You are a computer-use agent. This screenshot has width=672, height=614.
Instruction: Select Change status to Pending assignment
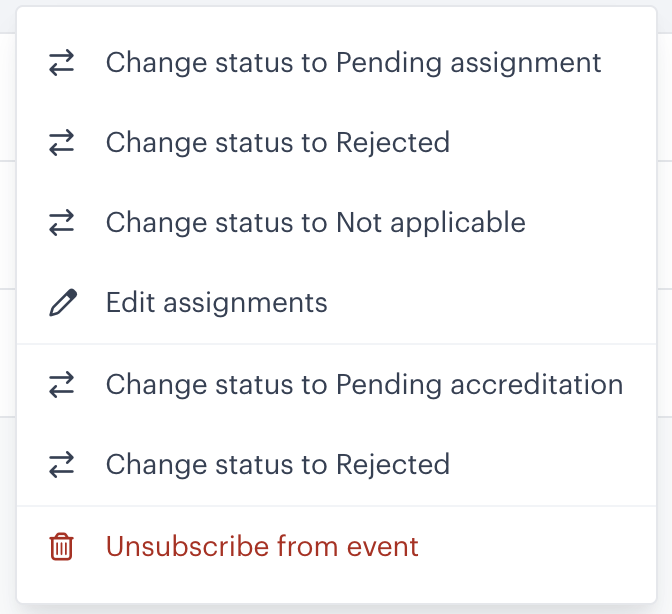[x=336, y=63]
